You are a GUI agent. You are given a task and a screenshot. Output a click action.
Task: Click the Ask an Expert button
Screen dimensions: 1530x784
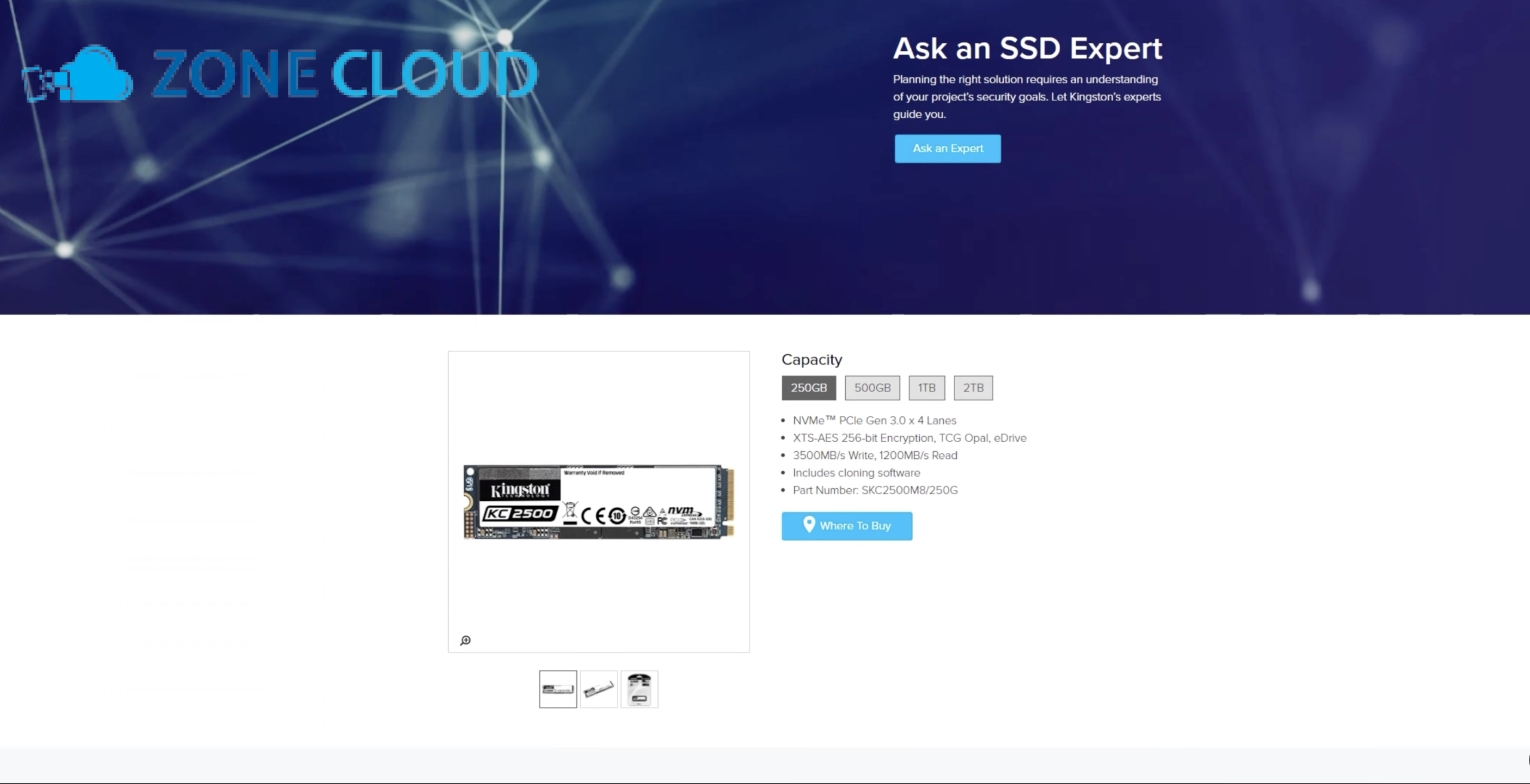pos(947,148)
